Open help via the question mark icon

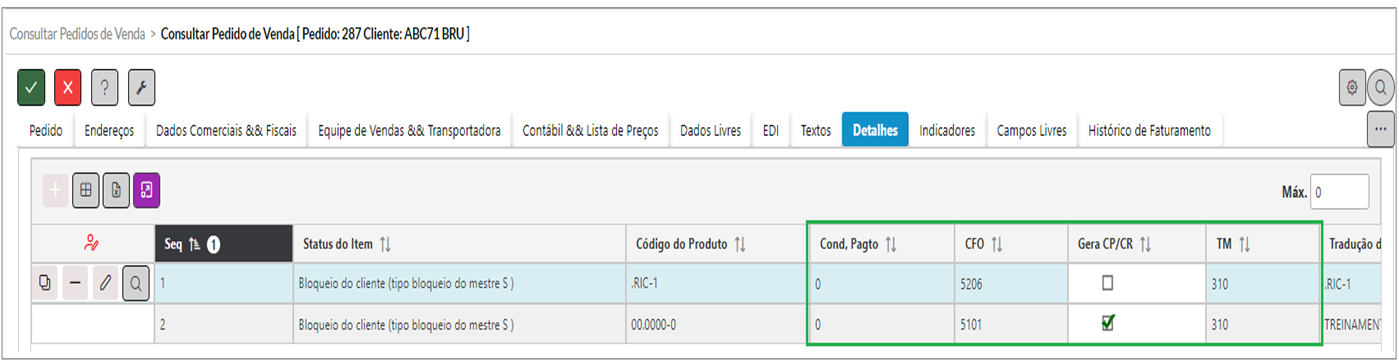(x=105, y=88)
